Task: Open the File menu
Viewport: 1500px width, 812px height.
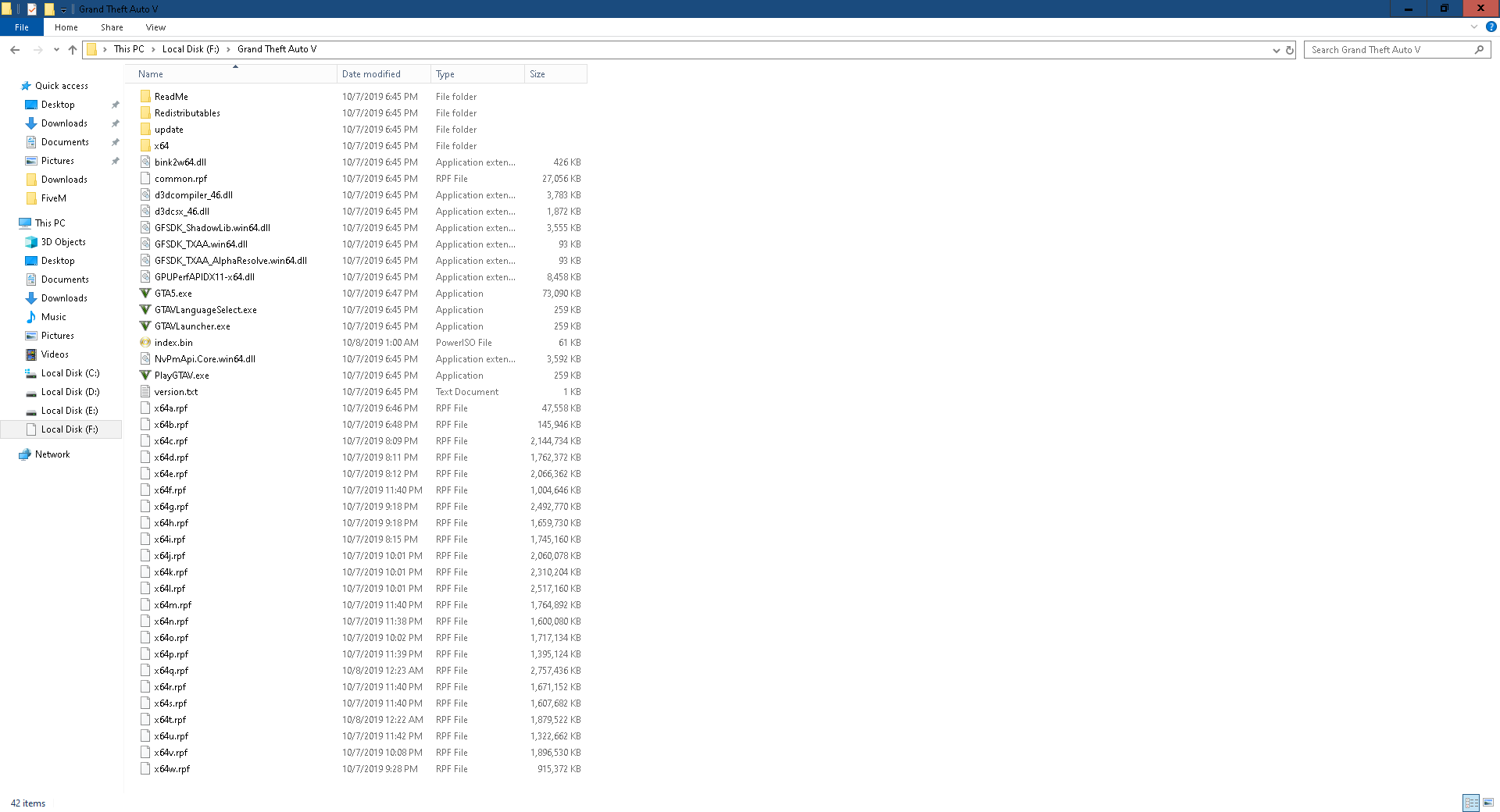Action: tap(22, 27)
